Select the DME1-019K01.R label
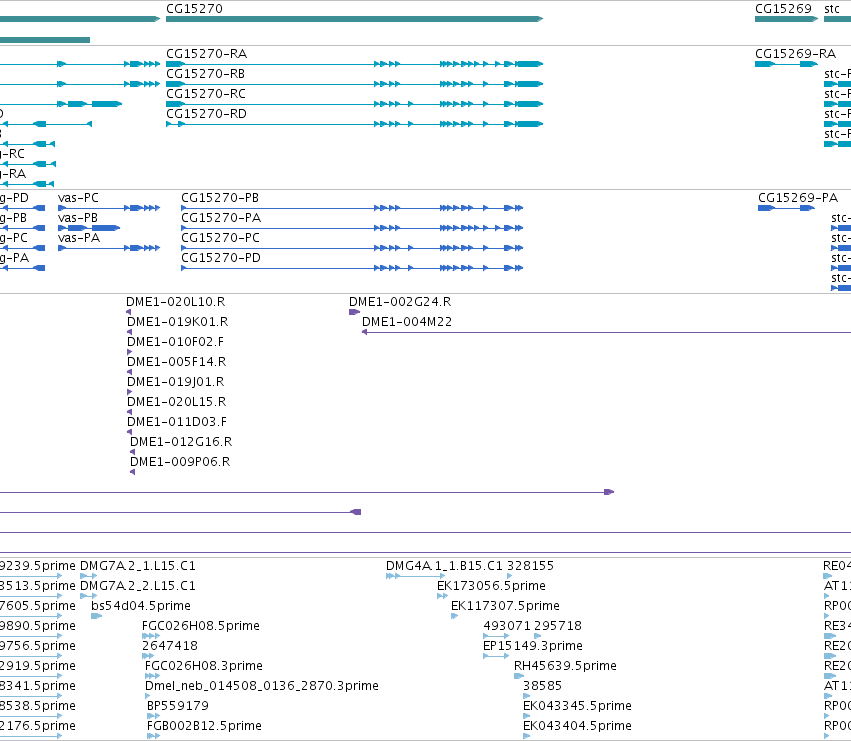This screenshot has height=741, width=851. pyautogui.click(x=177, y=322)
